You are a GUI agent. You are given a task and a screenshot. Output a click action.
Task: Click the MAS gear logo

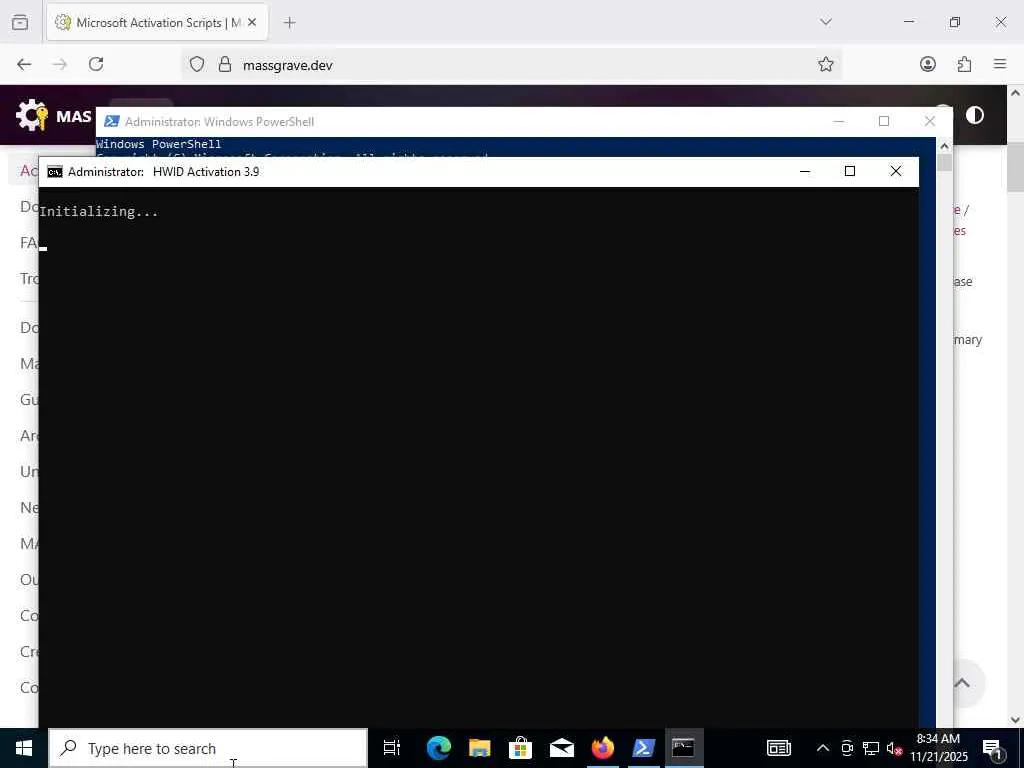(32, 116)
